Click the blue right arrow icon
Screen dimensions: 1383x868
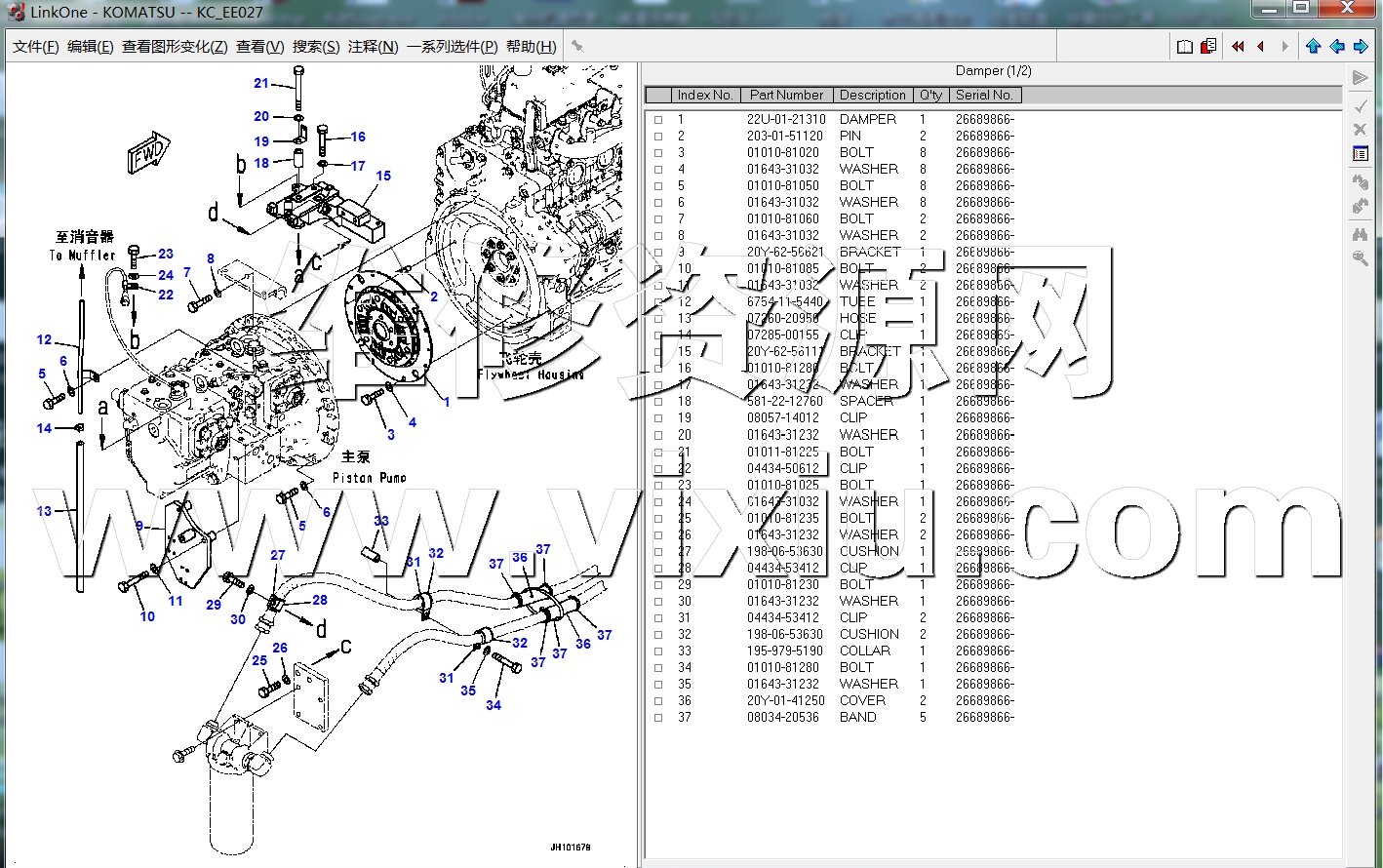pos(1361,46)
